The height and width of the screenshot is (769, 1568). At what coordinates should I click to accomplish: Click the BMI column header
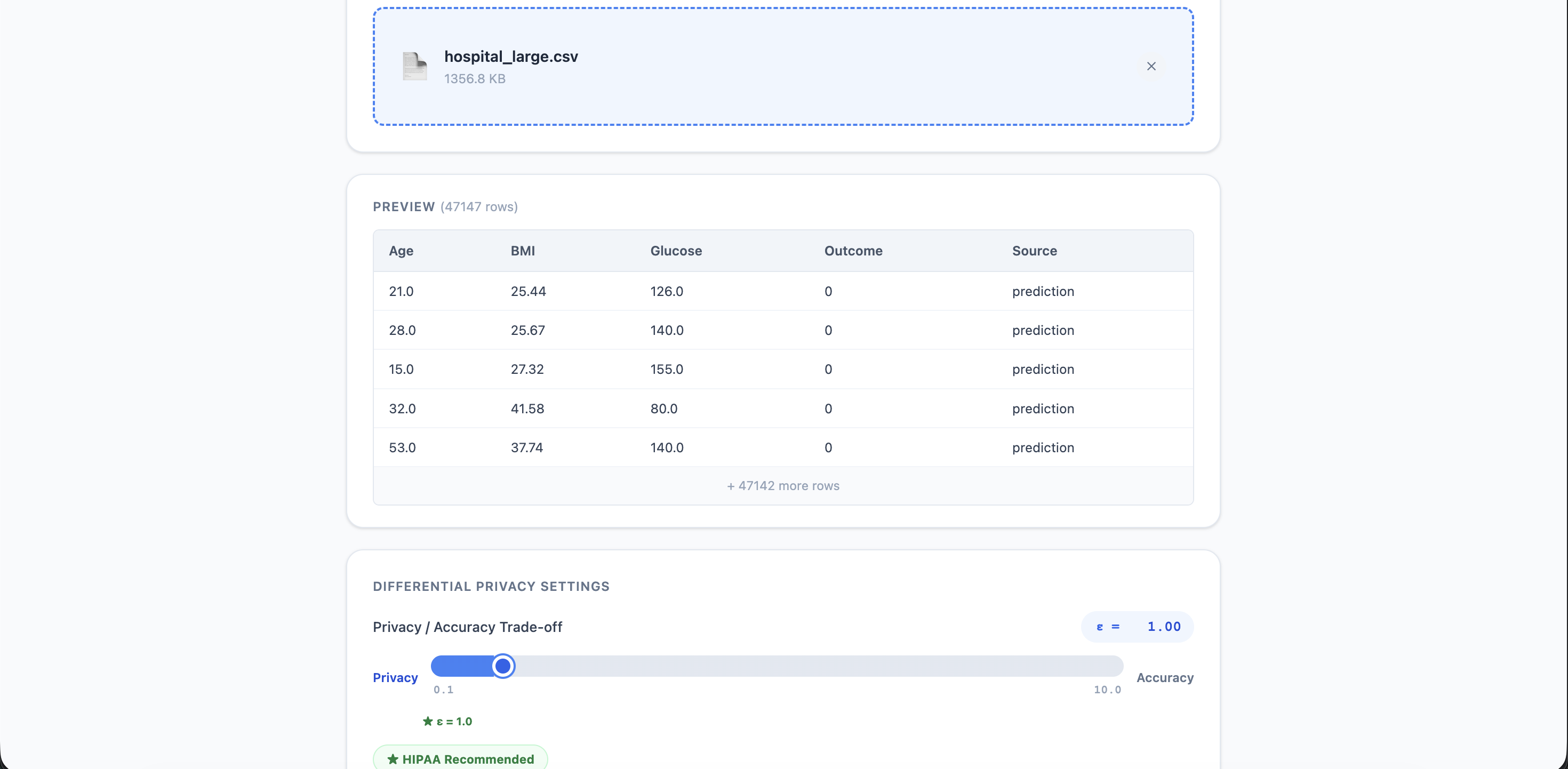click(x=522, y=251)
